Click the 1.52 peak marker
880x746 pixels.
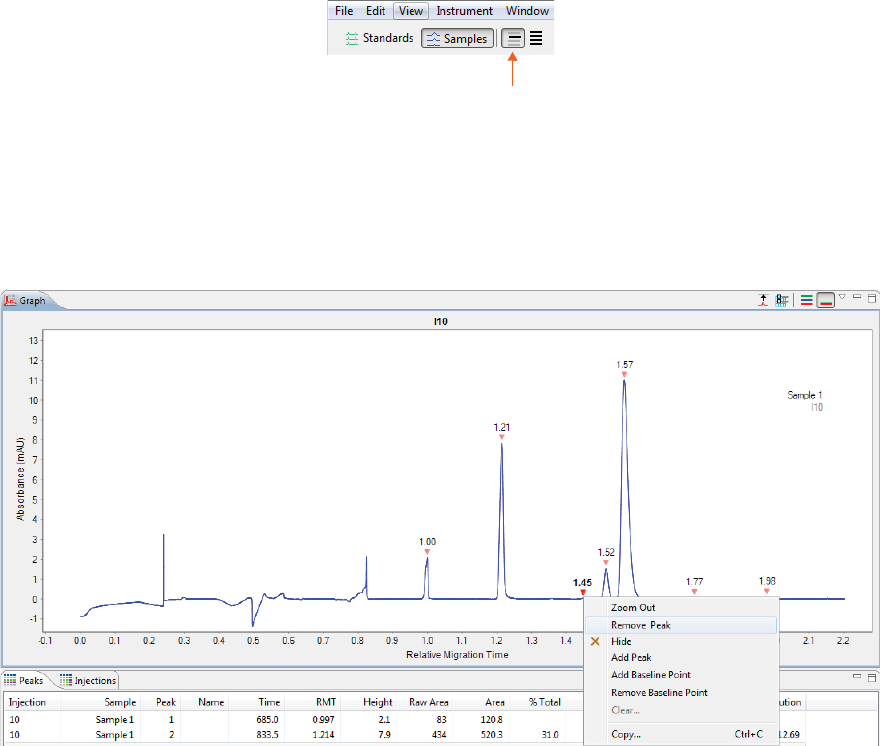[x=606, y=562]
